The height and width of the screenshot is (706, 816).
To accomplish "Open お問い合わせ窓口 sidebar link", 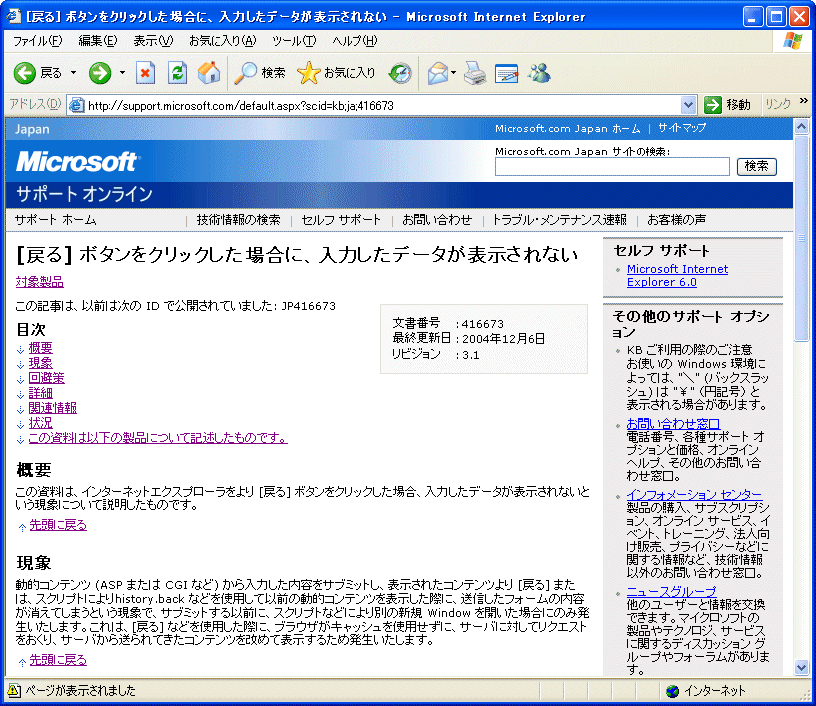I will point(673,424).
